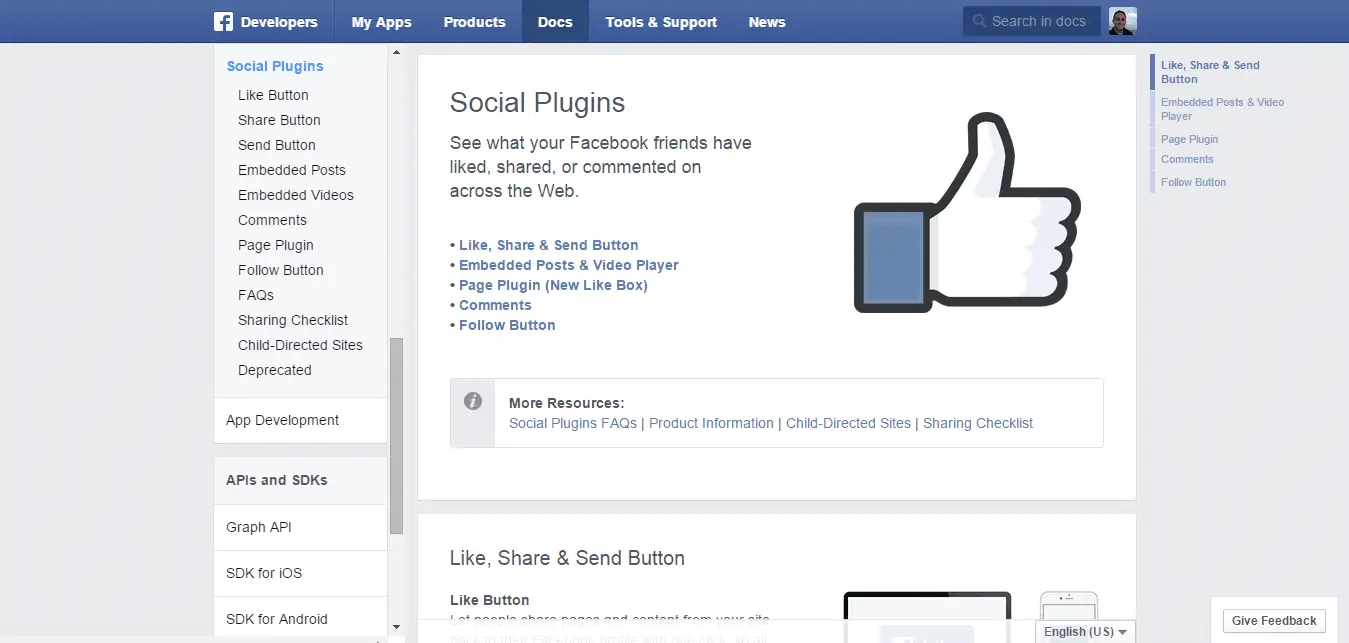The height and width of the screenshot is (643, 1349).
Task: Click the Follow Button bullet link
Action: [507, 325]
